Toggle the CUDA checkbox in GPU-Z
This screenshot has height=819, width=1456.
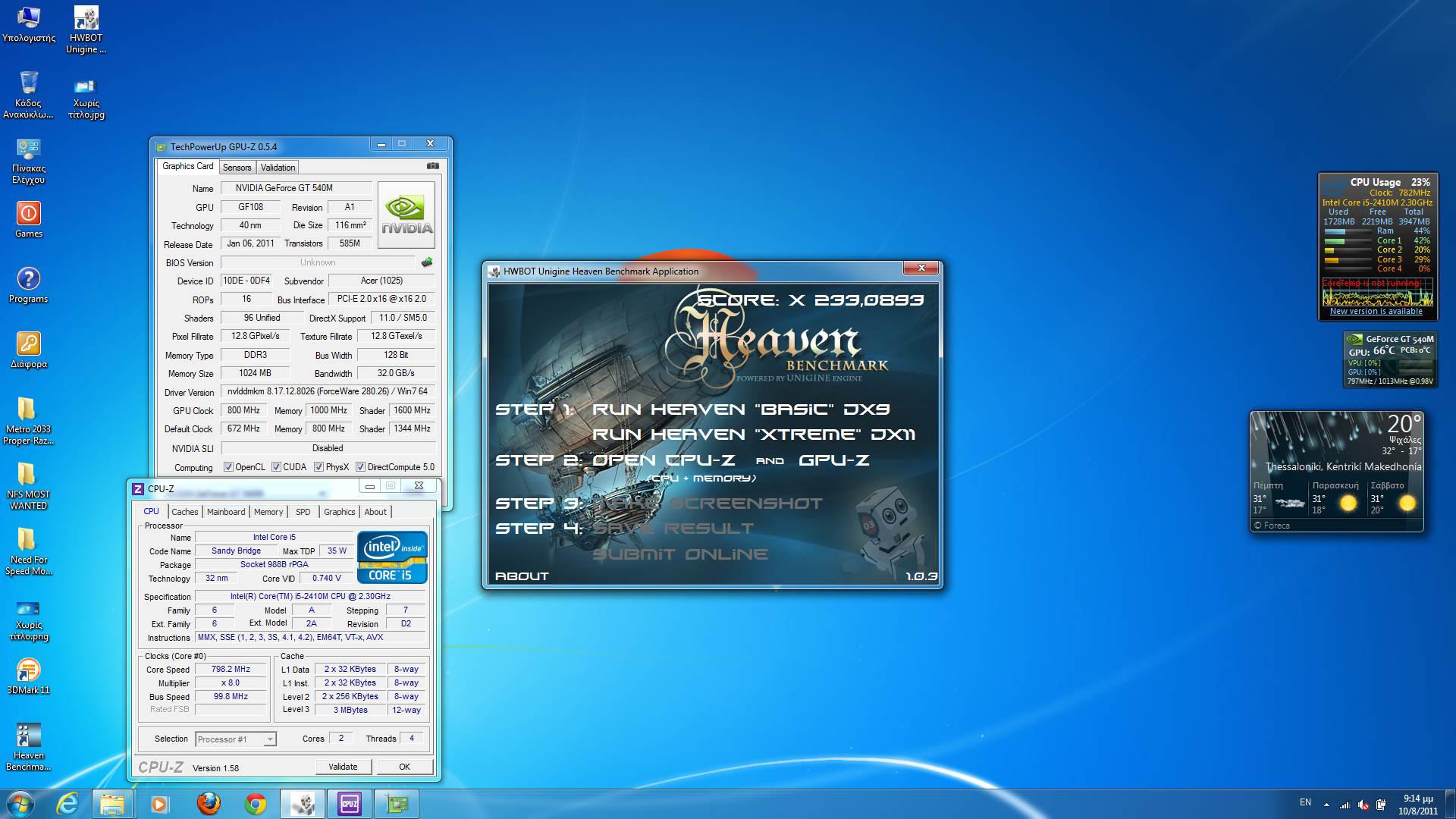[276, 467]
